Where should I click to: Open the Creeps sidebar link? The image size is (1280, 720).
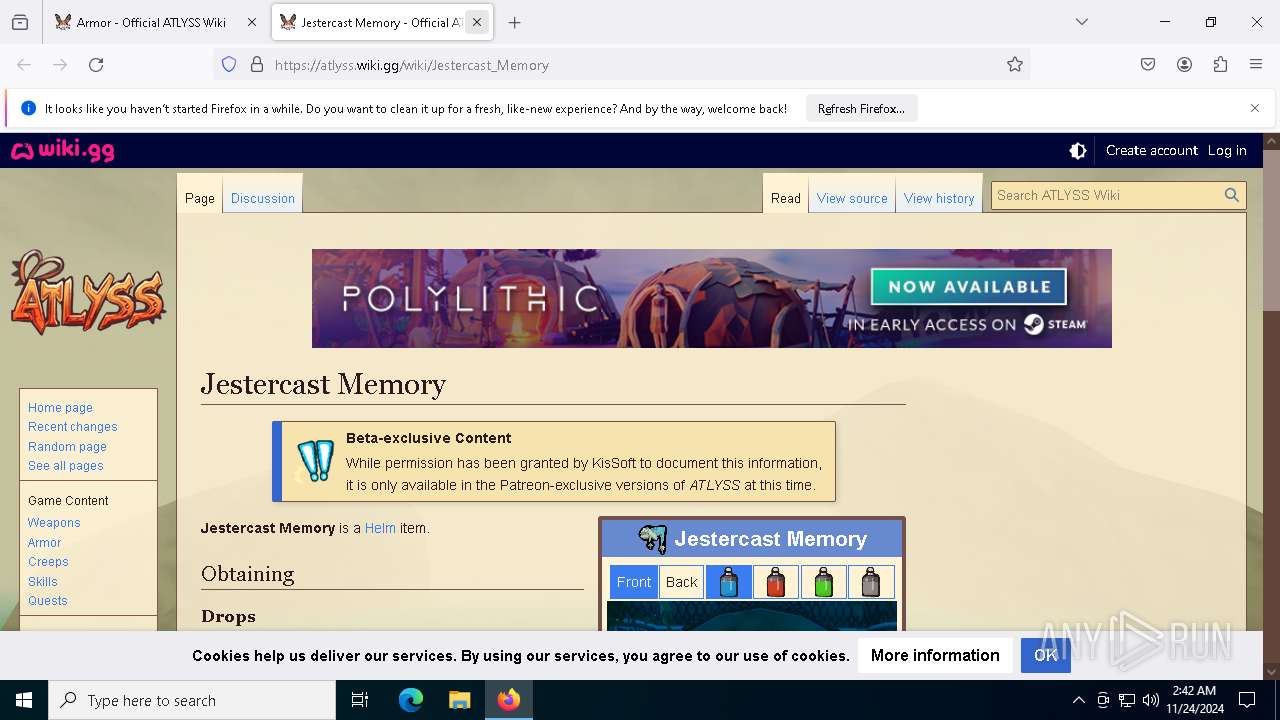coord(48,562)
